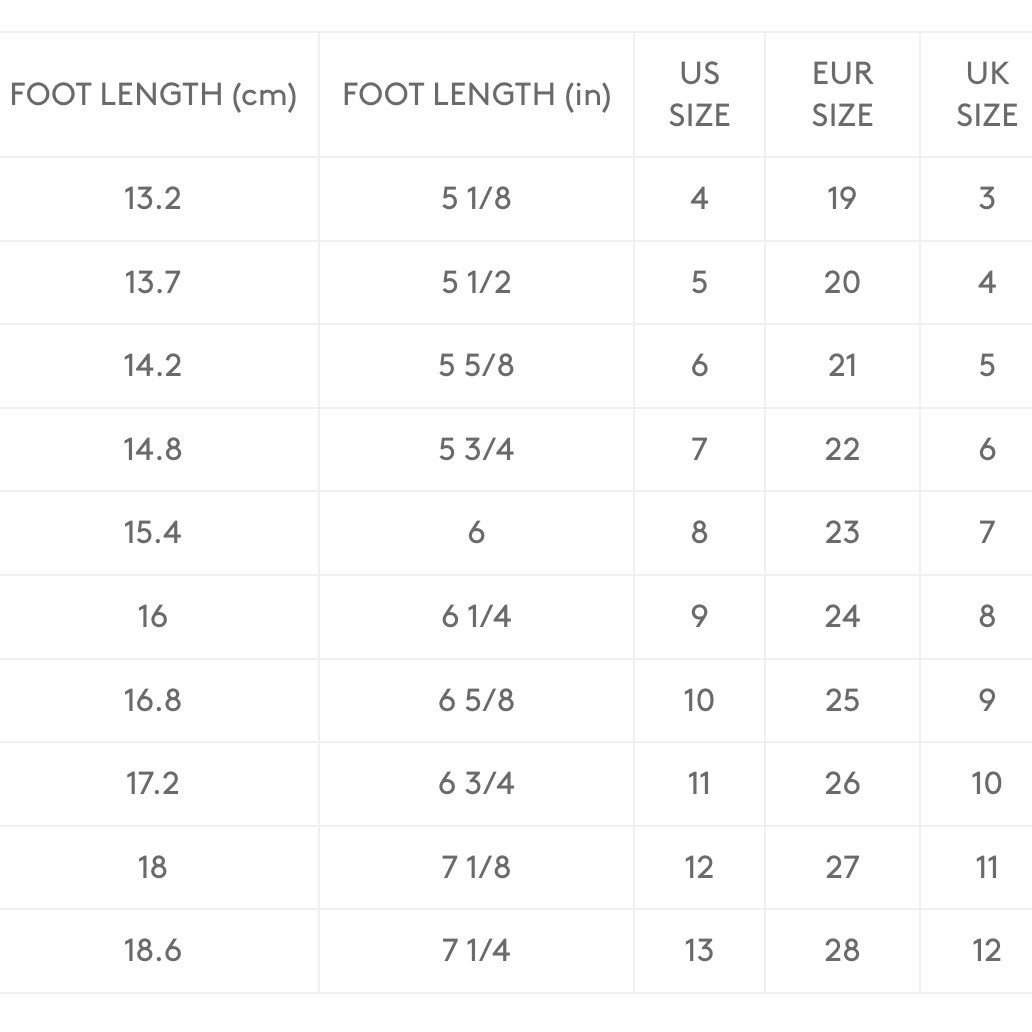Select the US SIZE column header
Viewport: 1032px width, 1032px height.
click(x=699, y=95)
